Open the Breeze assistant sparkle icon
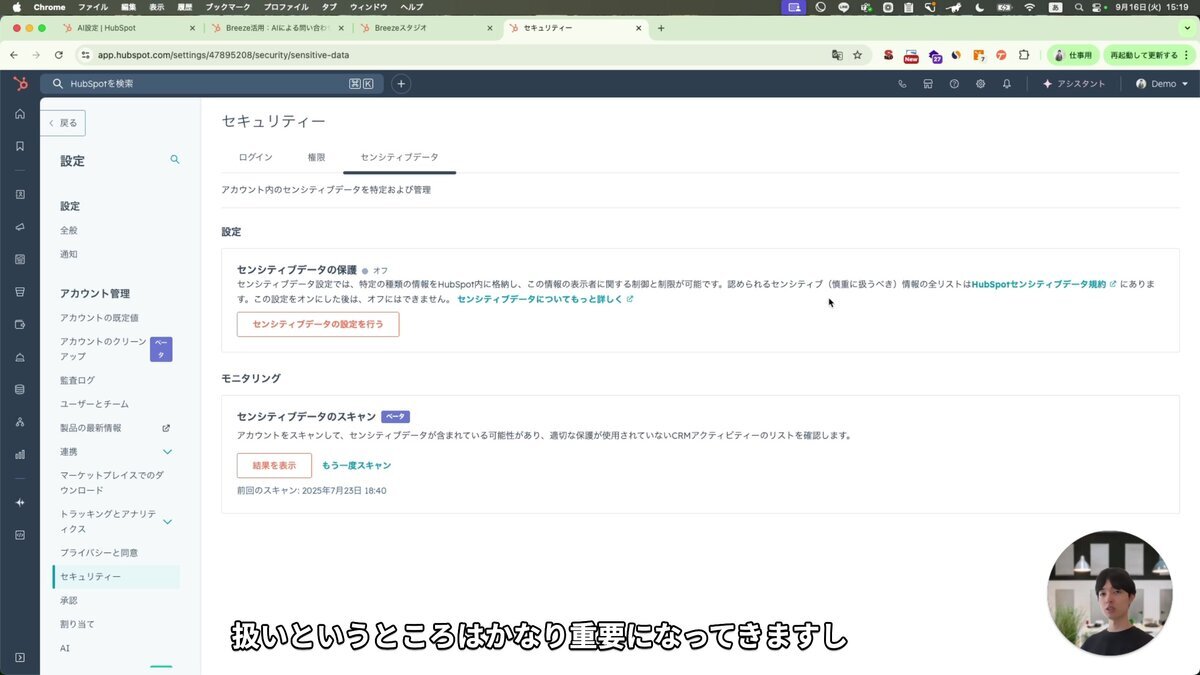Viewport: 1200px width, 675px height. click(x=20, y=502)
